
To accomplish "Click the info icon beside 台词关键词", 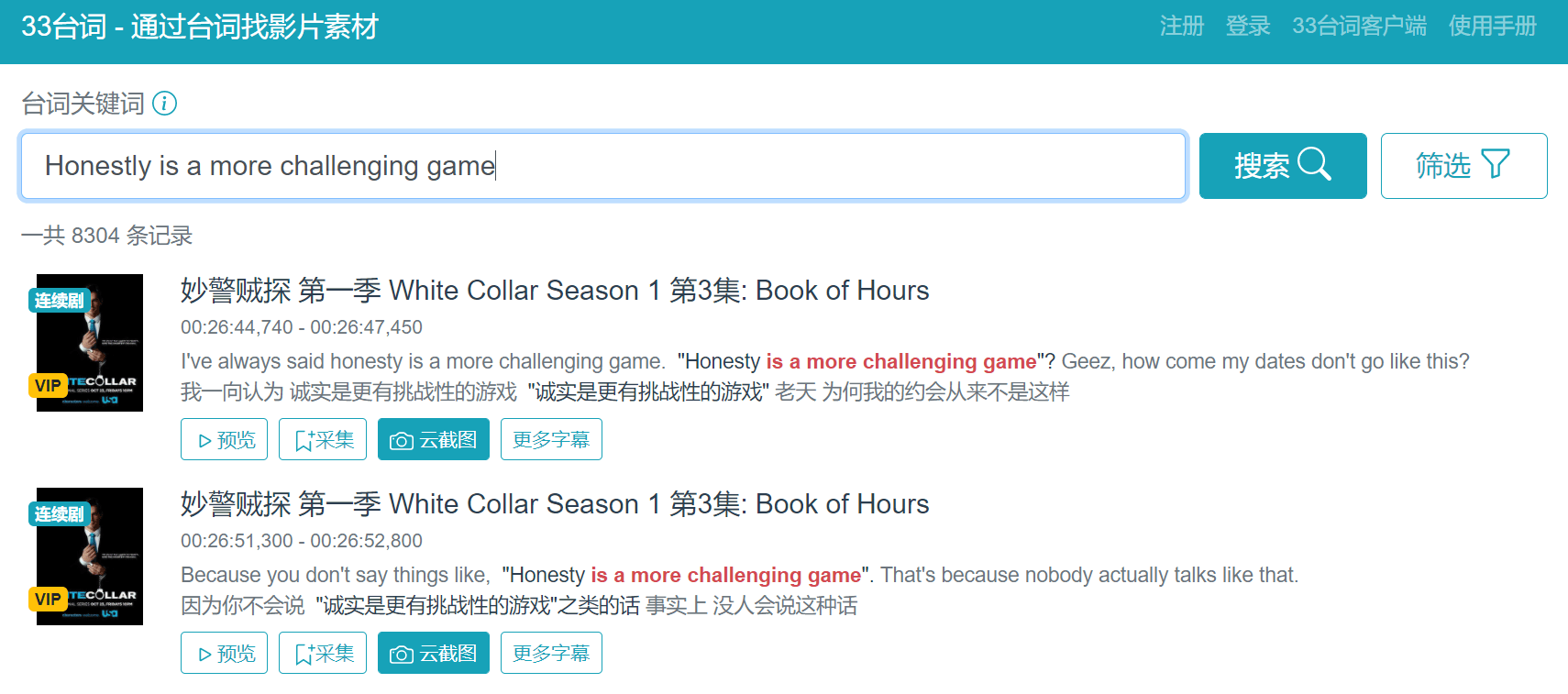I will coord(164,104).
